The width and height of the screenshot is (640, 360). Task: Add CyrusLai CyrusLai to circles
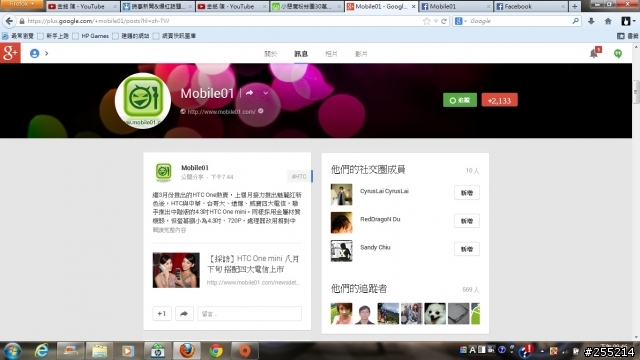pos(467,193)
